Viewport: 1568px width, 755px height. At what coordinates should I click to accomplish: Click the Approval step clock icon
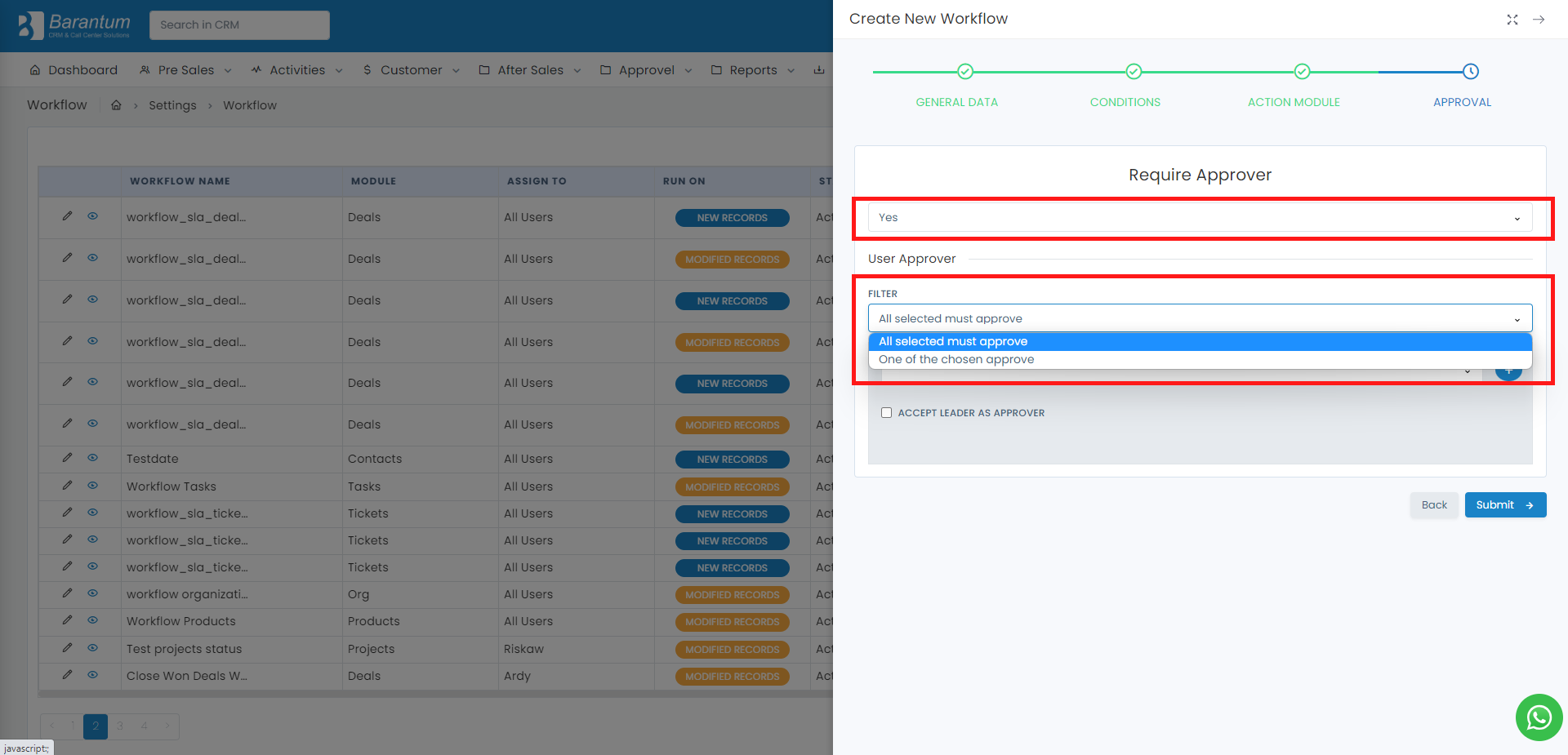[x=1470, y=72]
